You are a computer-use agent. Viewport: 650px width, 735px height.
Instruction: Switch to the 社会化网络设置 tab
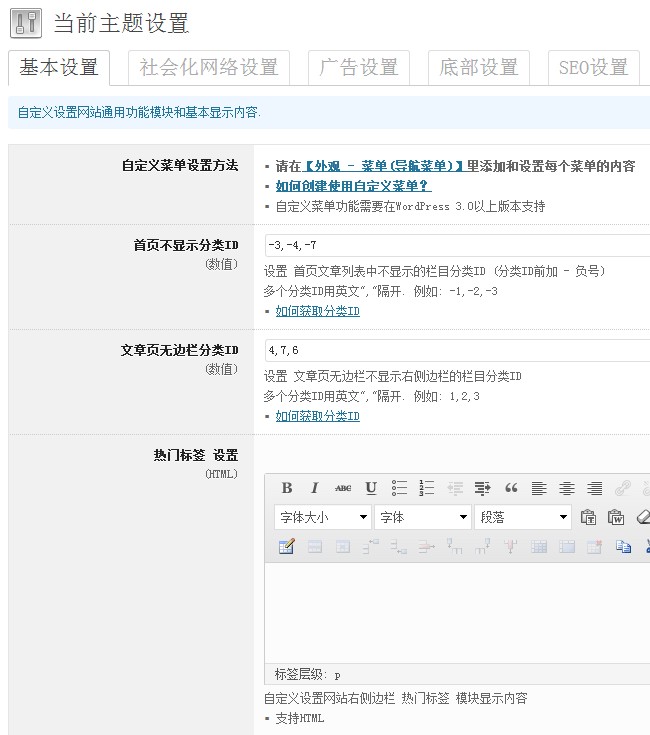click(209, 68)
